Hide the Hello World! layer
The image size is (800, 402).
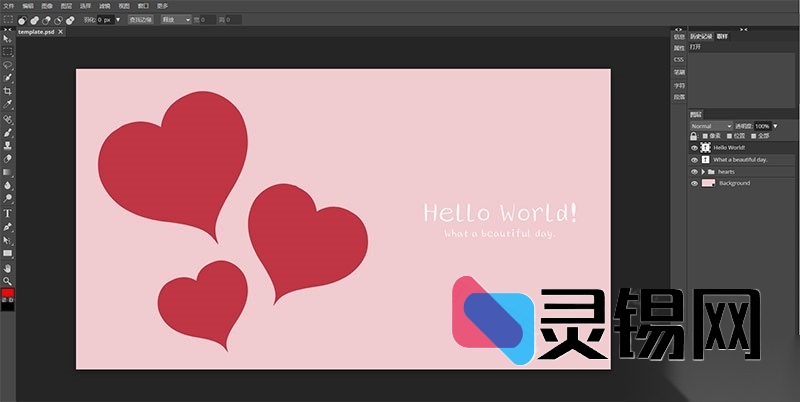pyautogui.click(x=694, y=148)
